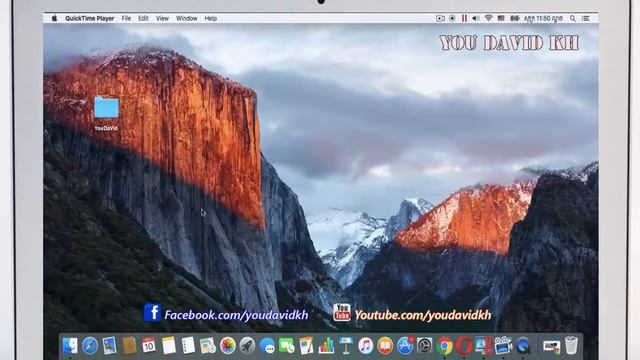Open the battery status menu
This screenshot has width=640, height=360.
pyautogui.click(x=515, y=18)
